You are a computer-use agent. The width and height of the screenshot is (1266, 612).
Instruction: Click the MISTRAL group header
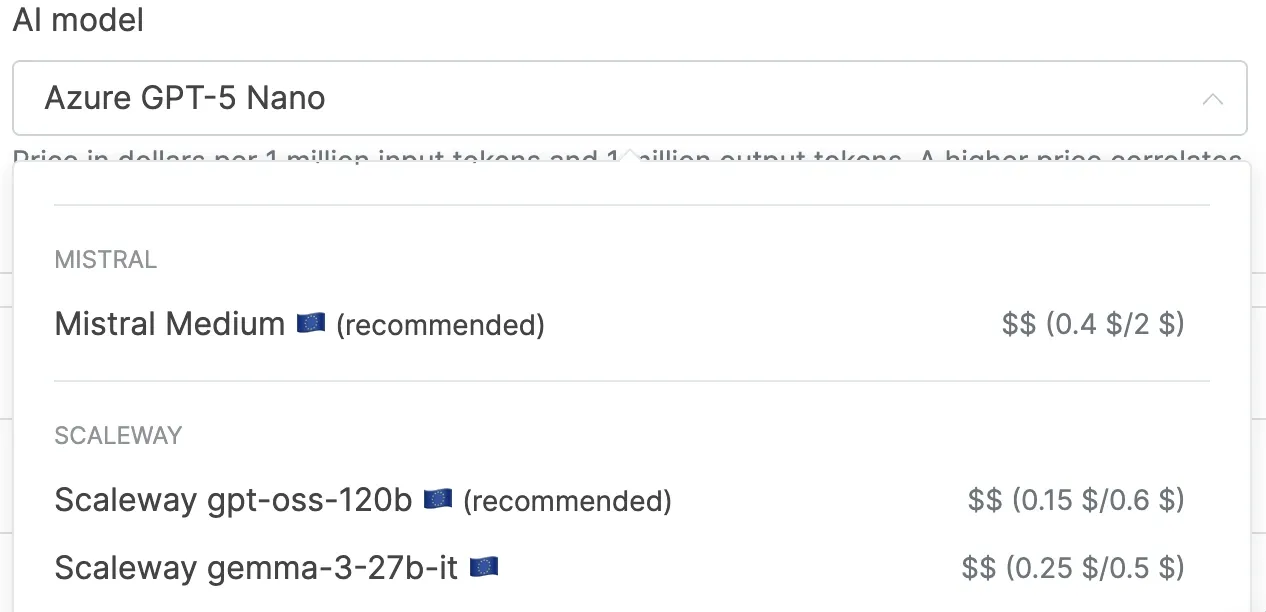pos(106,260)
